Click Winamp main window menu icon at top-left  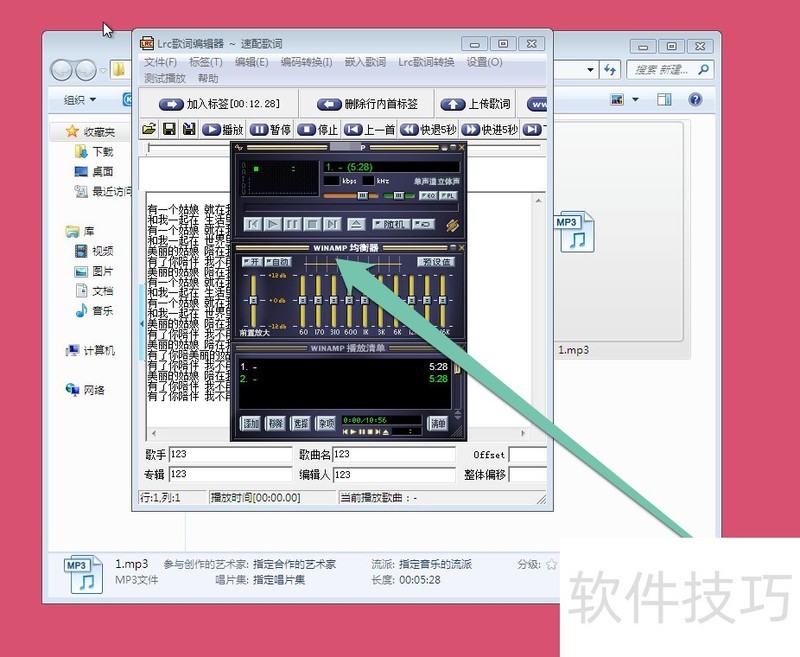[238, 147]
